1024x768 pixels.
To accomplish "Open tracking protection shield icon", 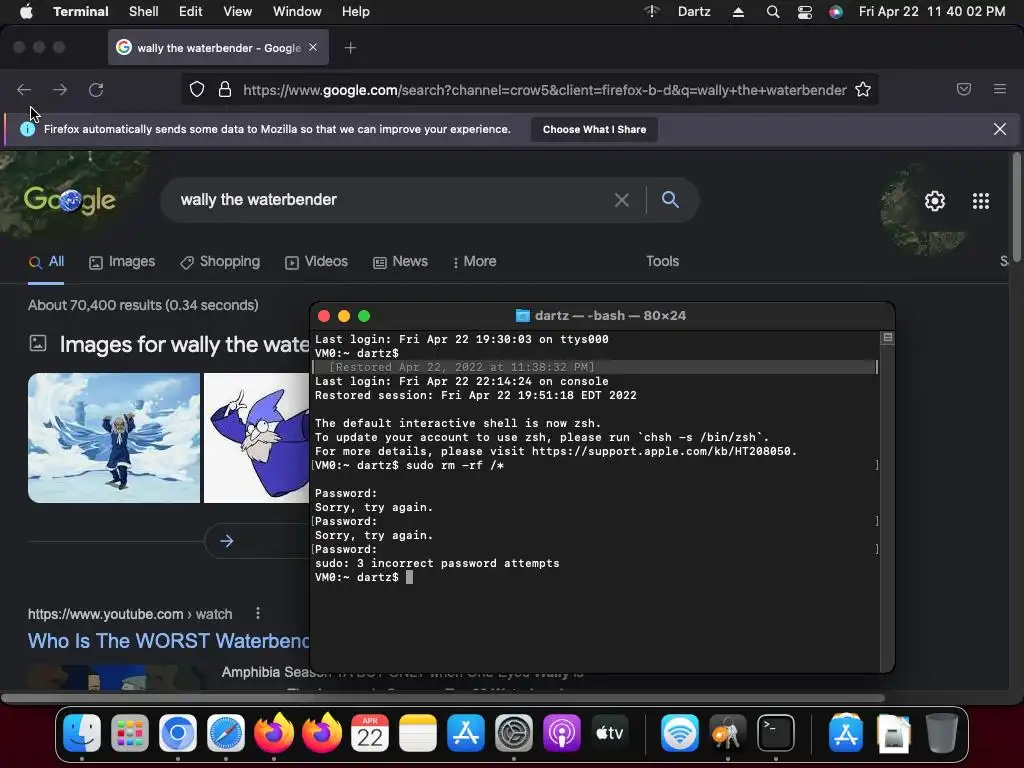I will pyautogui.click(x=197, y=89).
